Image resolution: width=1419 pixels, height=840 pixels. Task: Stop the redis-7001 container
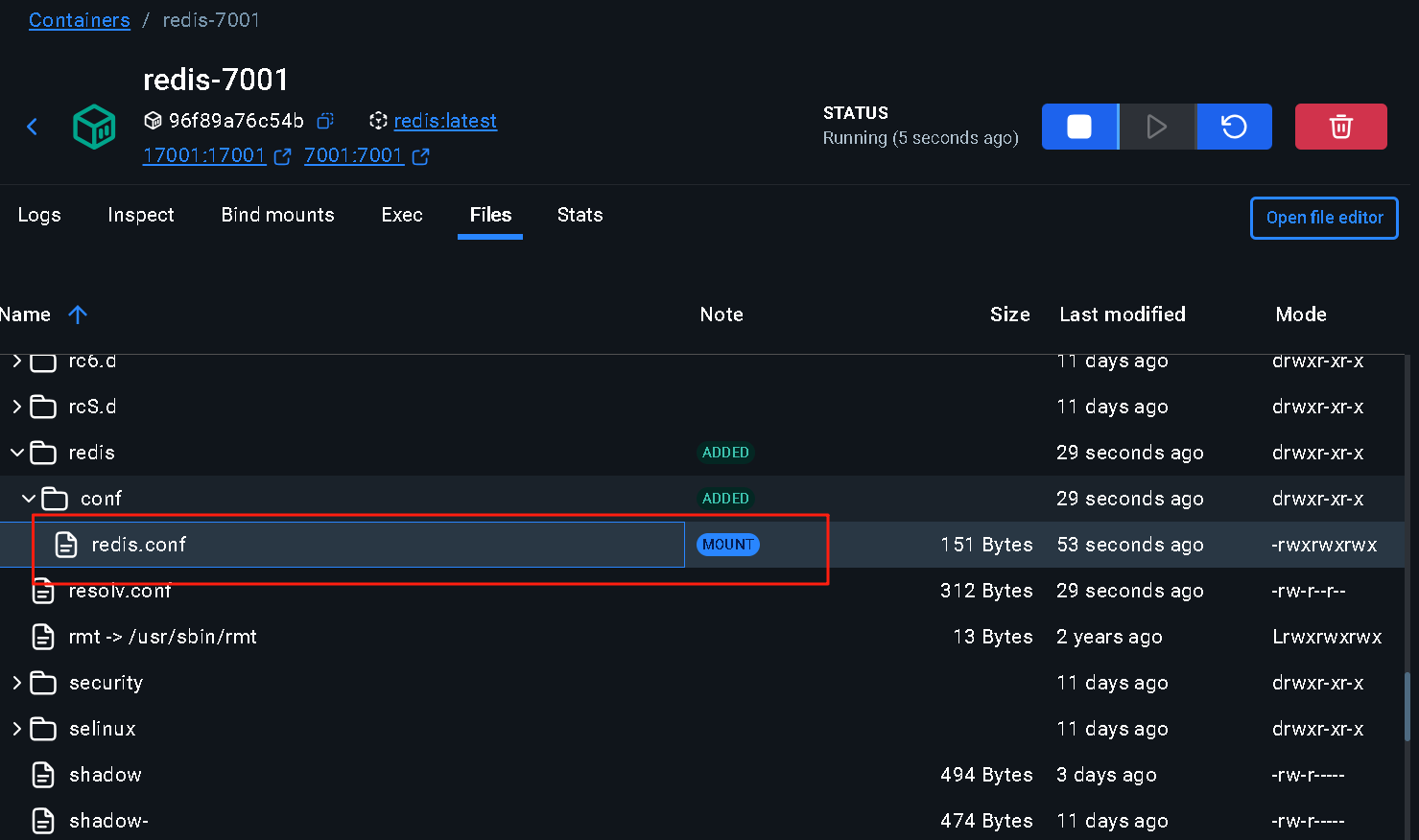coord(1079,127)
